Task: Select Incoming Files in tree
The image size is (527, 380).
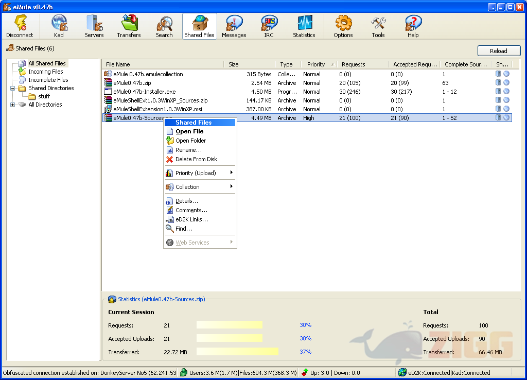Action: click(46, 72)
